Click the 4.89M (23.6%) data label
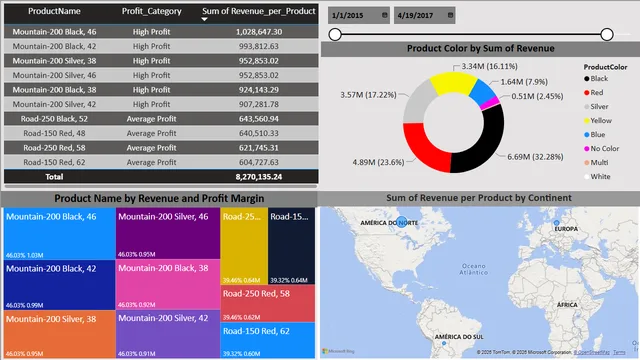This screenshot has width=640, height=360. [x=378, y=162]
